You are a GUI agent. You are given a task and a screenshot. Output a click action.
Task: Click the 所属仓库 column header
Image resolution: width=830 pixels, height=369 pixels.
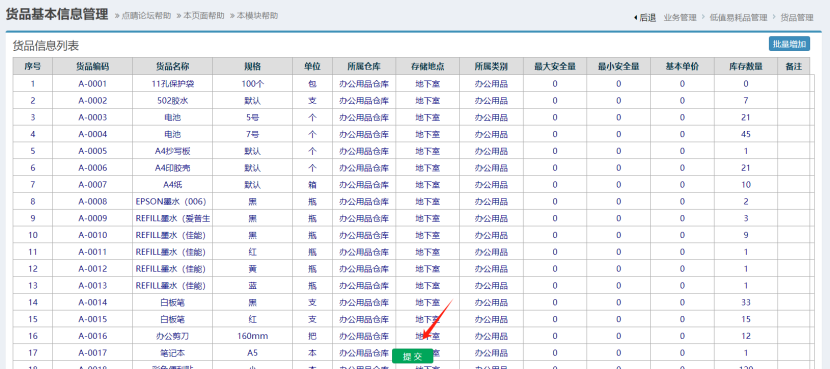364,67
